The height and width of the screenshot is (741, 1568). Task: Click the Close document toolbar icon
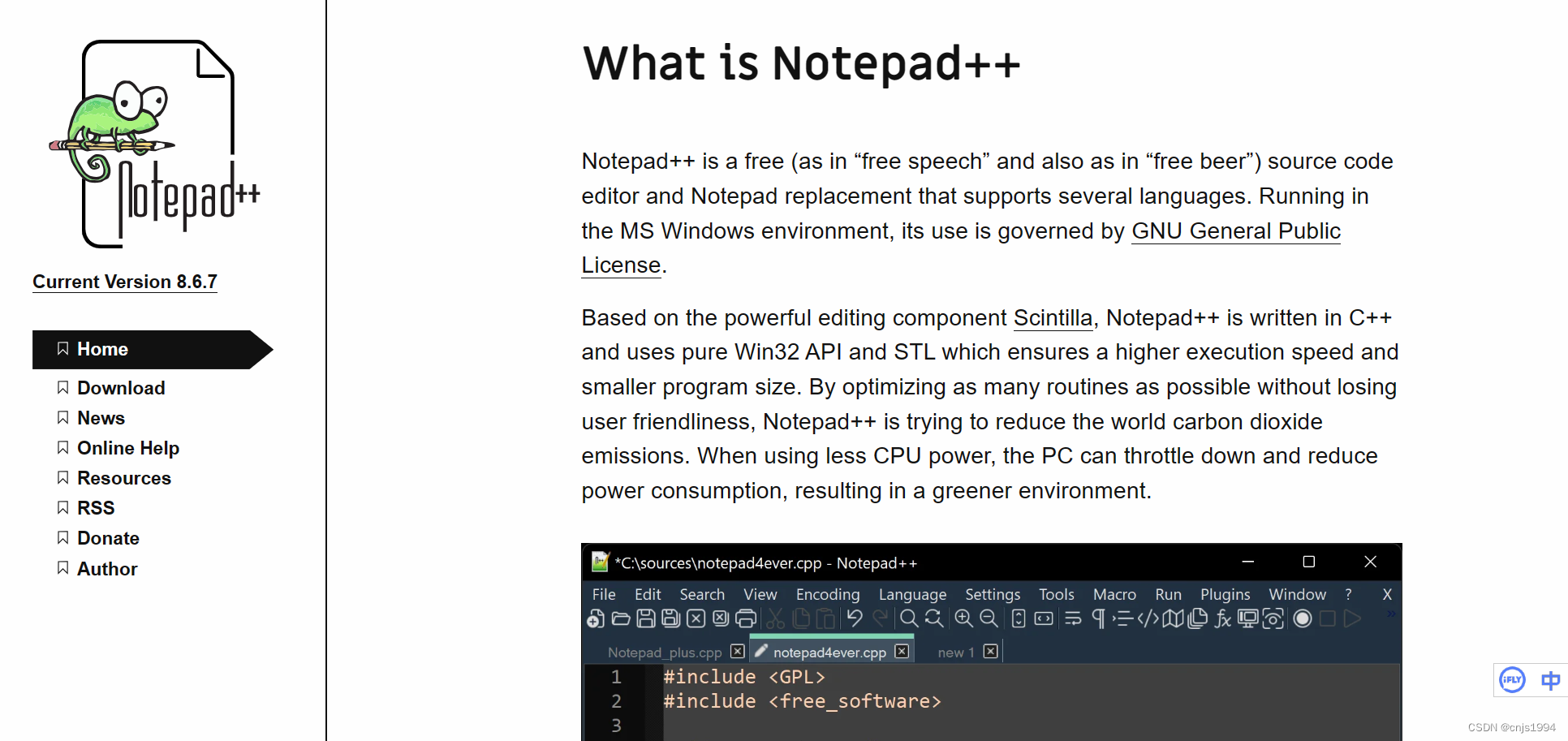pyautogui.click(x=696, y=619)
